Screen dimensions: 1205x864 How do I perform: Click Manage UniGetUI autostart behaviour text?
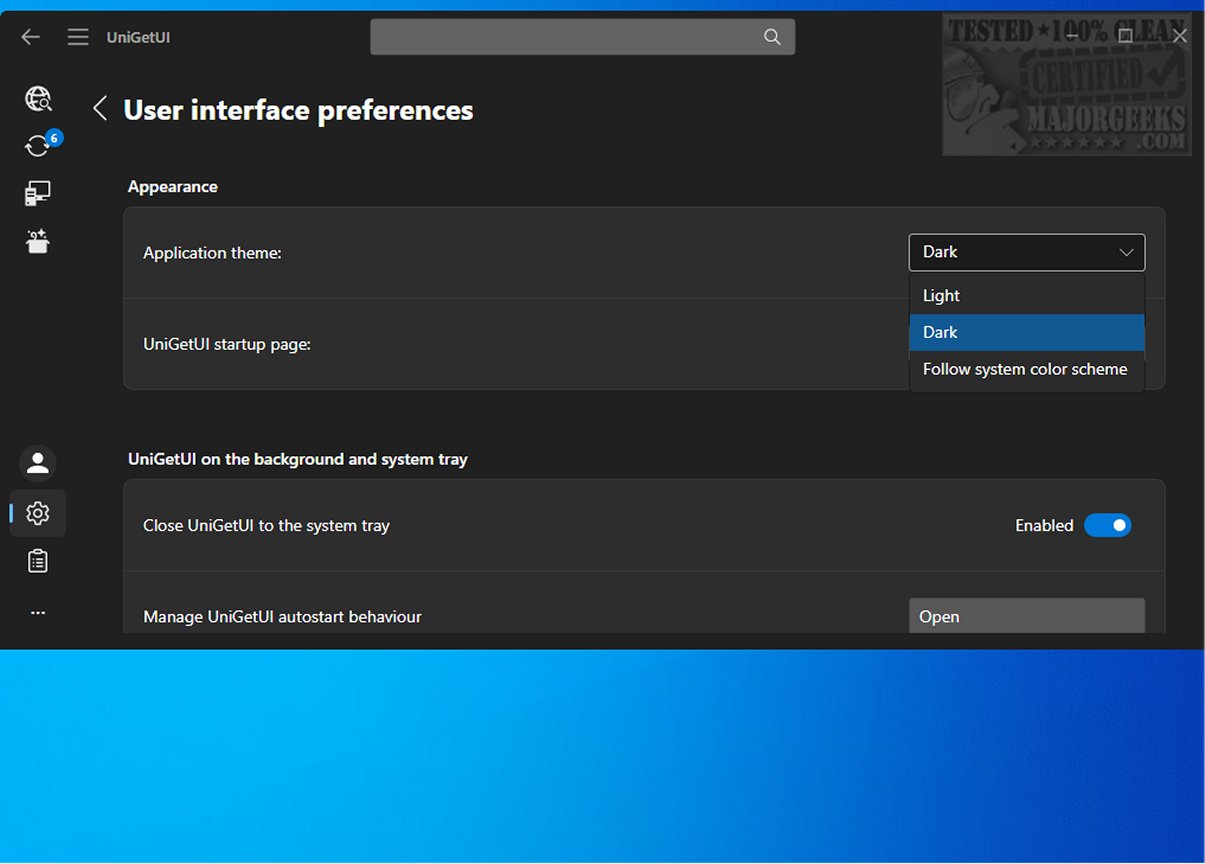[x=282, y=617]
